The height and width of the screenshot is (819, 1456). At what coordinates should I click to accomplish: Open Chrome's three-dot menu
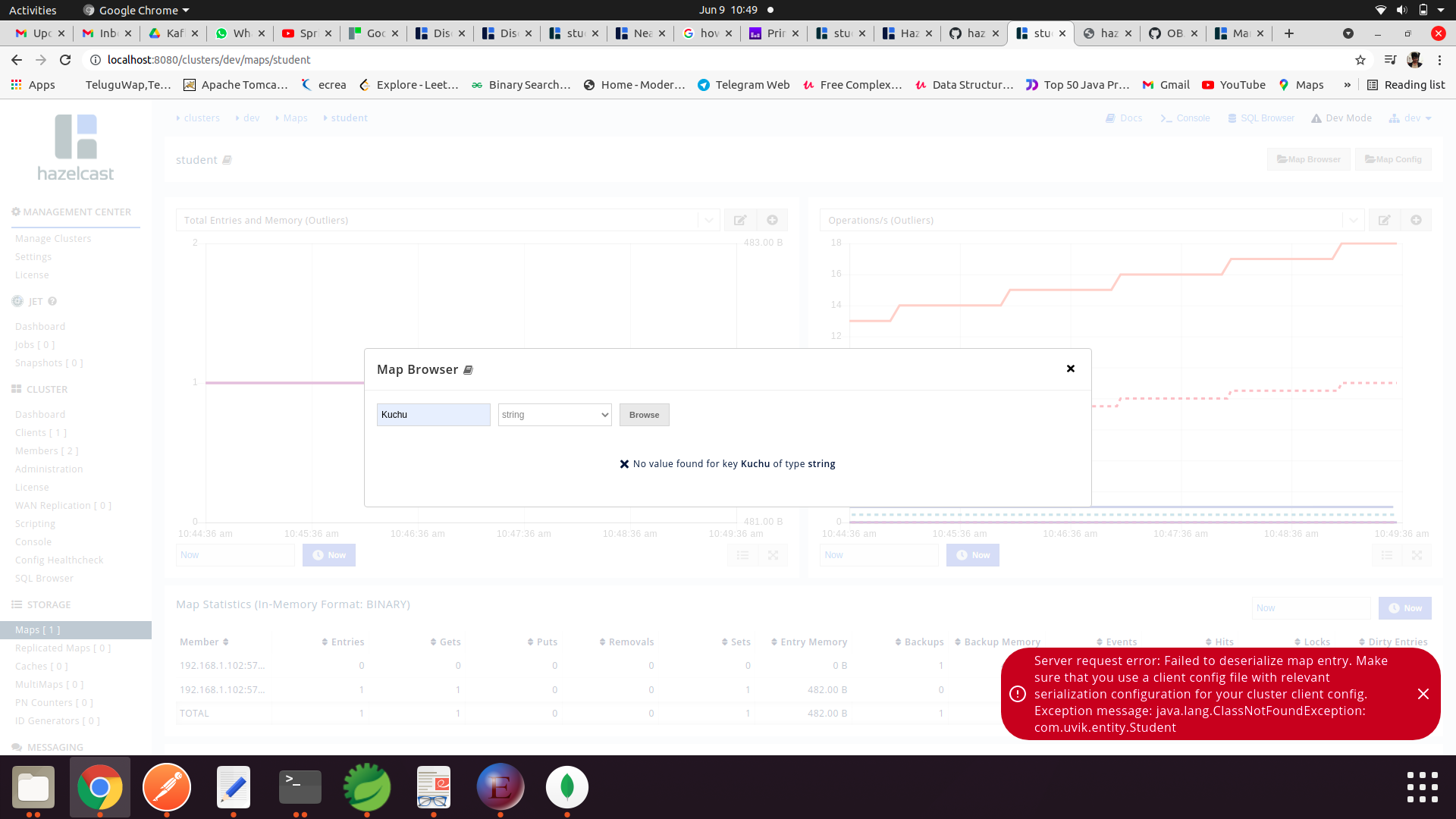click(x=1440, y=60)
